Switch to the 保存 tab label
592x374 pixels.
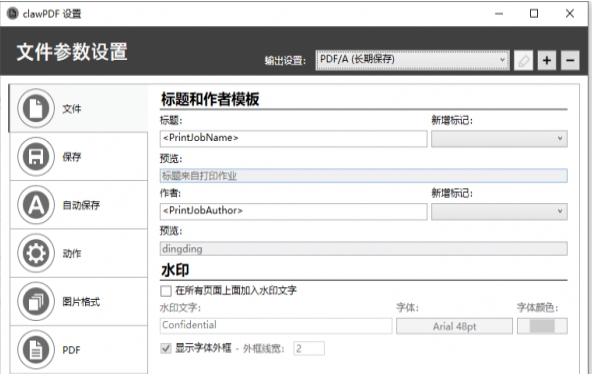[72, 157]
